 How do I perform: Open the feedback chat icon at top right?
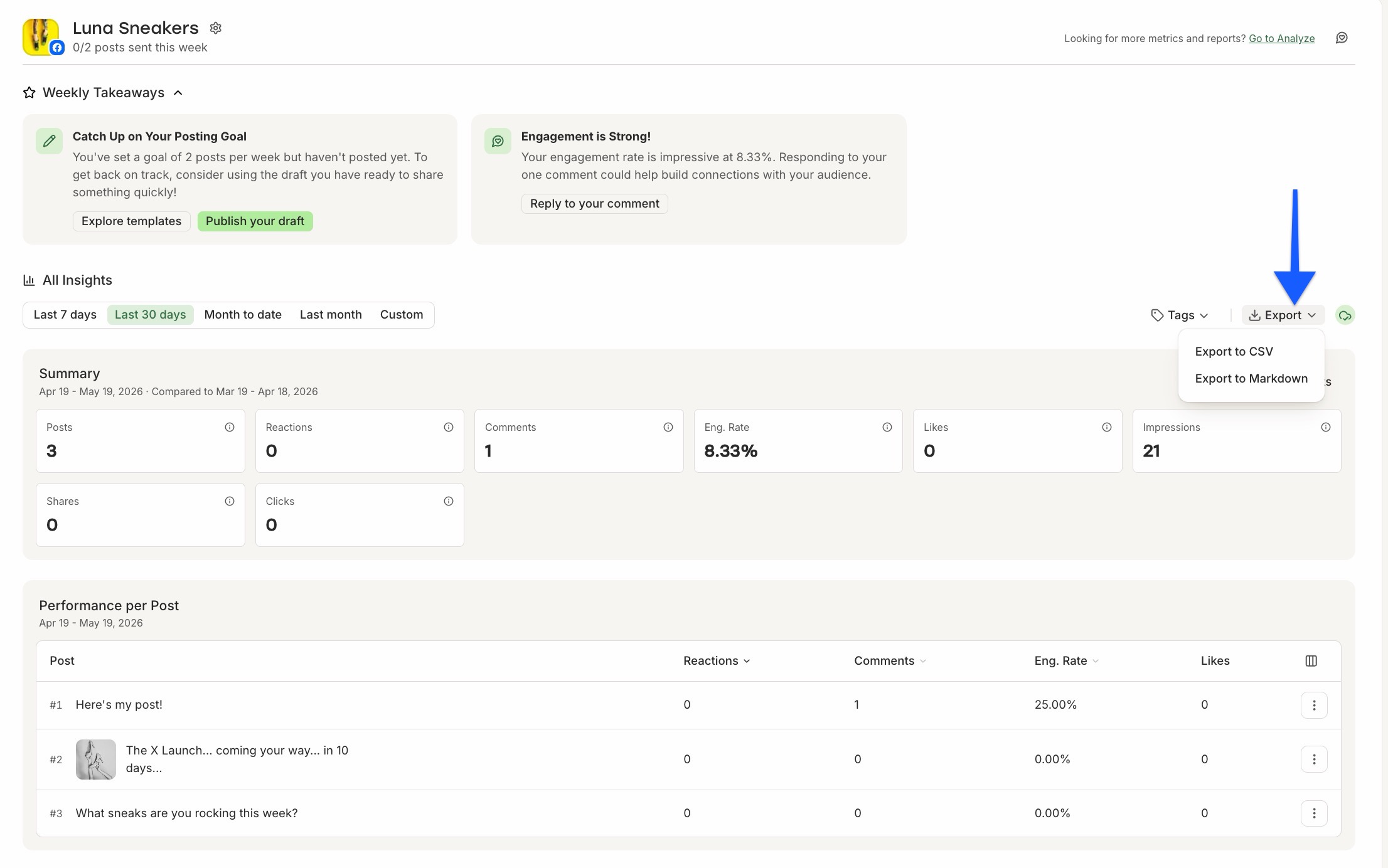[x=1342, y=38]
